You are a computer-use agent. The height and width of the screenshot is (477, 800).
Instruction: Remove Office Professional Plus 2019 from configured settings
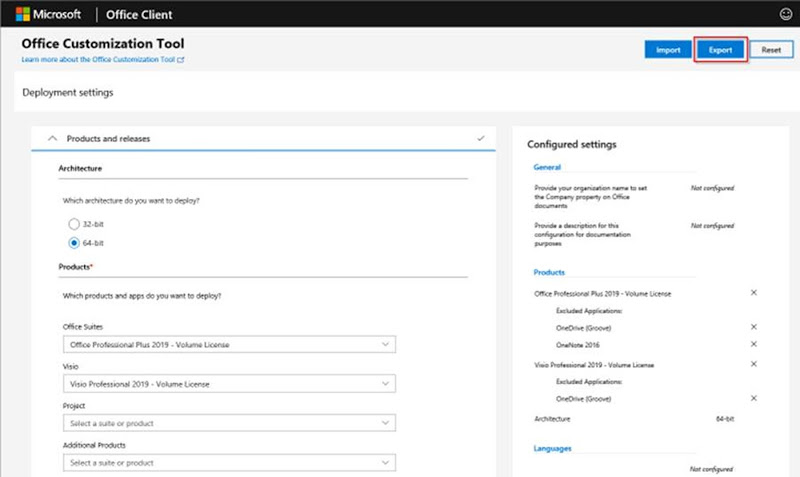pyautogui.click(x=754, y=292)
